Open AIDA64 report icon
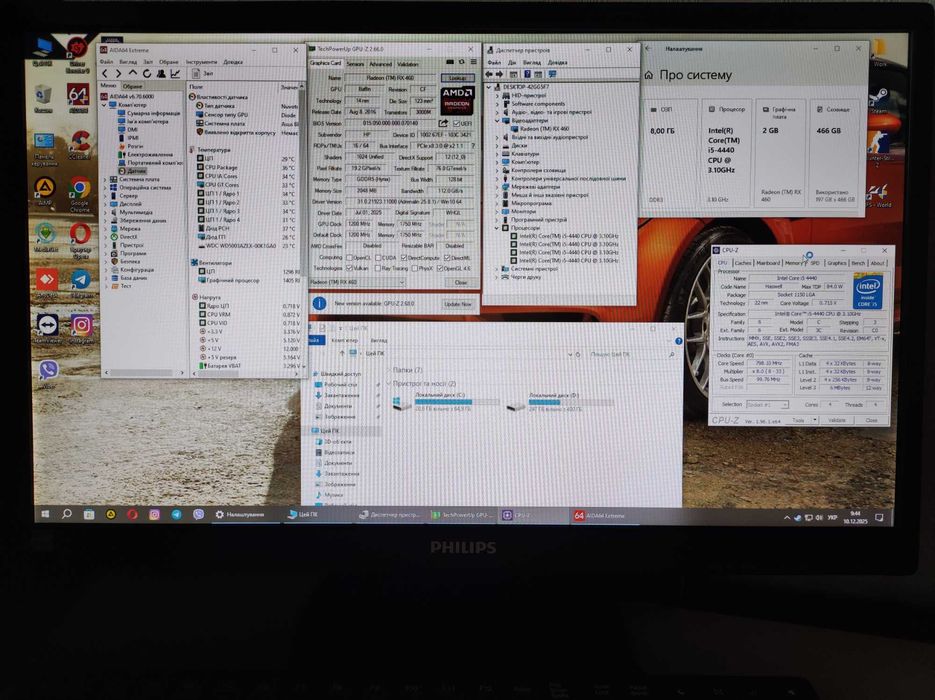The width and height of the screenshot is (935, 700). [196, 73]
